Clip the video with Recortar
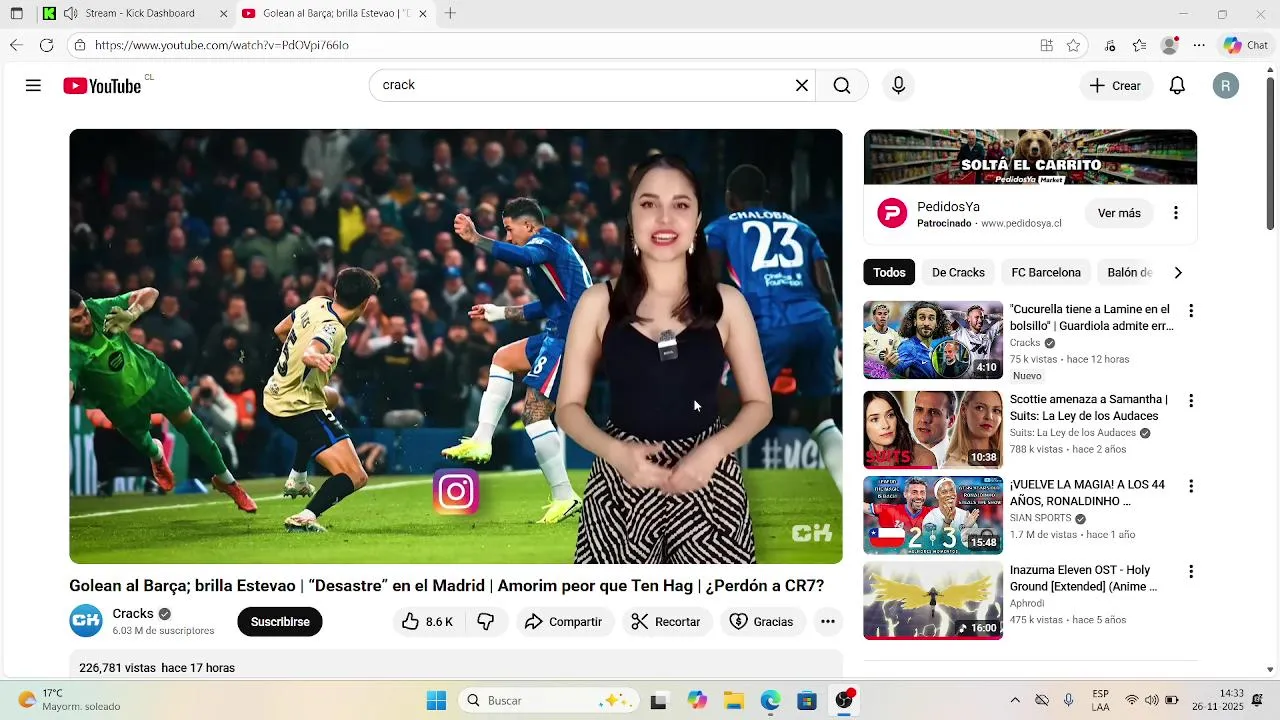Image resolution: width=1280 pixels, height=720 pixels. [667, 622]
